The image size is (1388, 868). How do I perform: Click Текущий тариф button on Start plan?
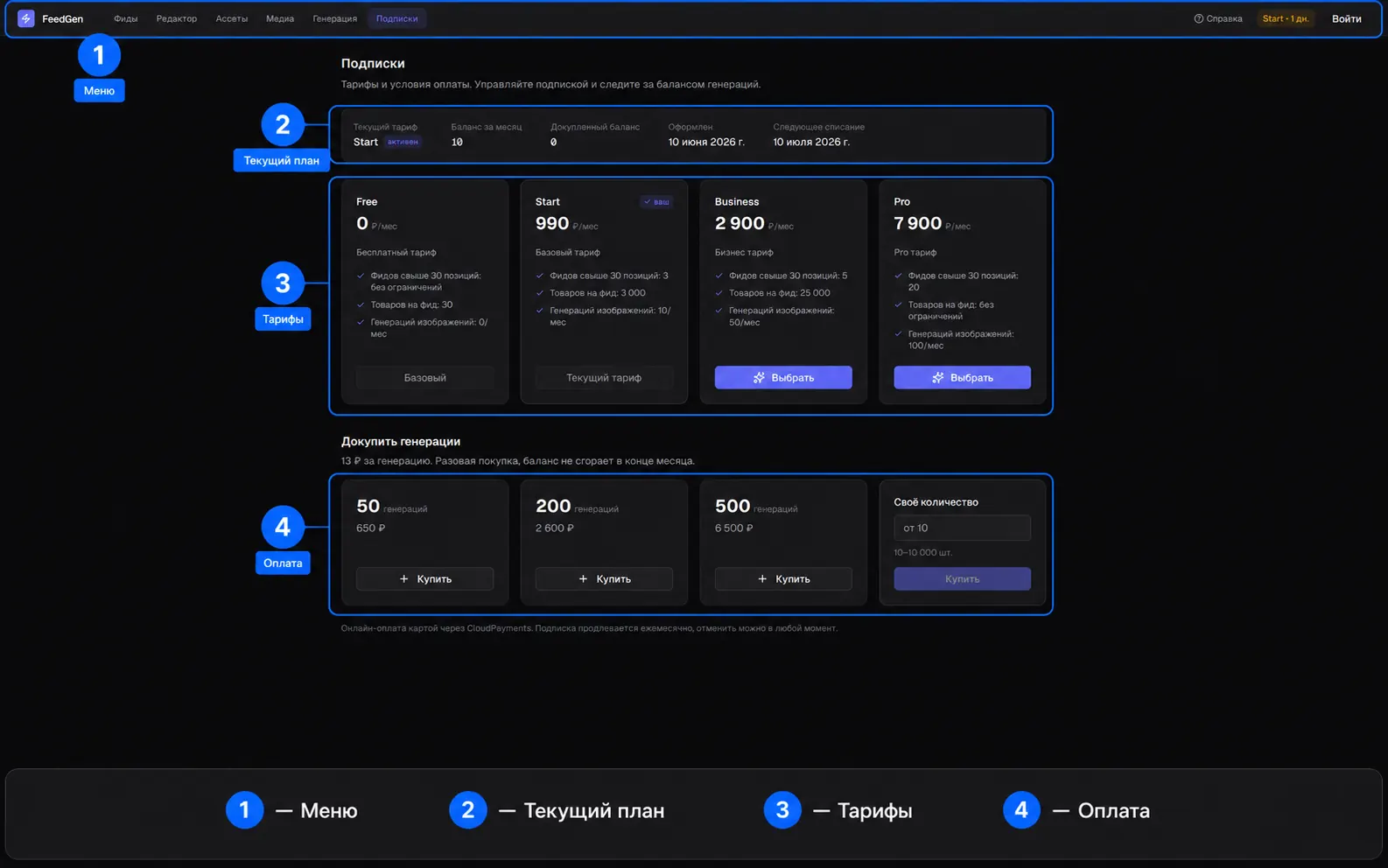click(x=604, y=378)
